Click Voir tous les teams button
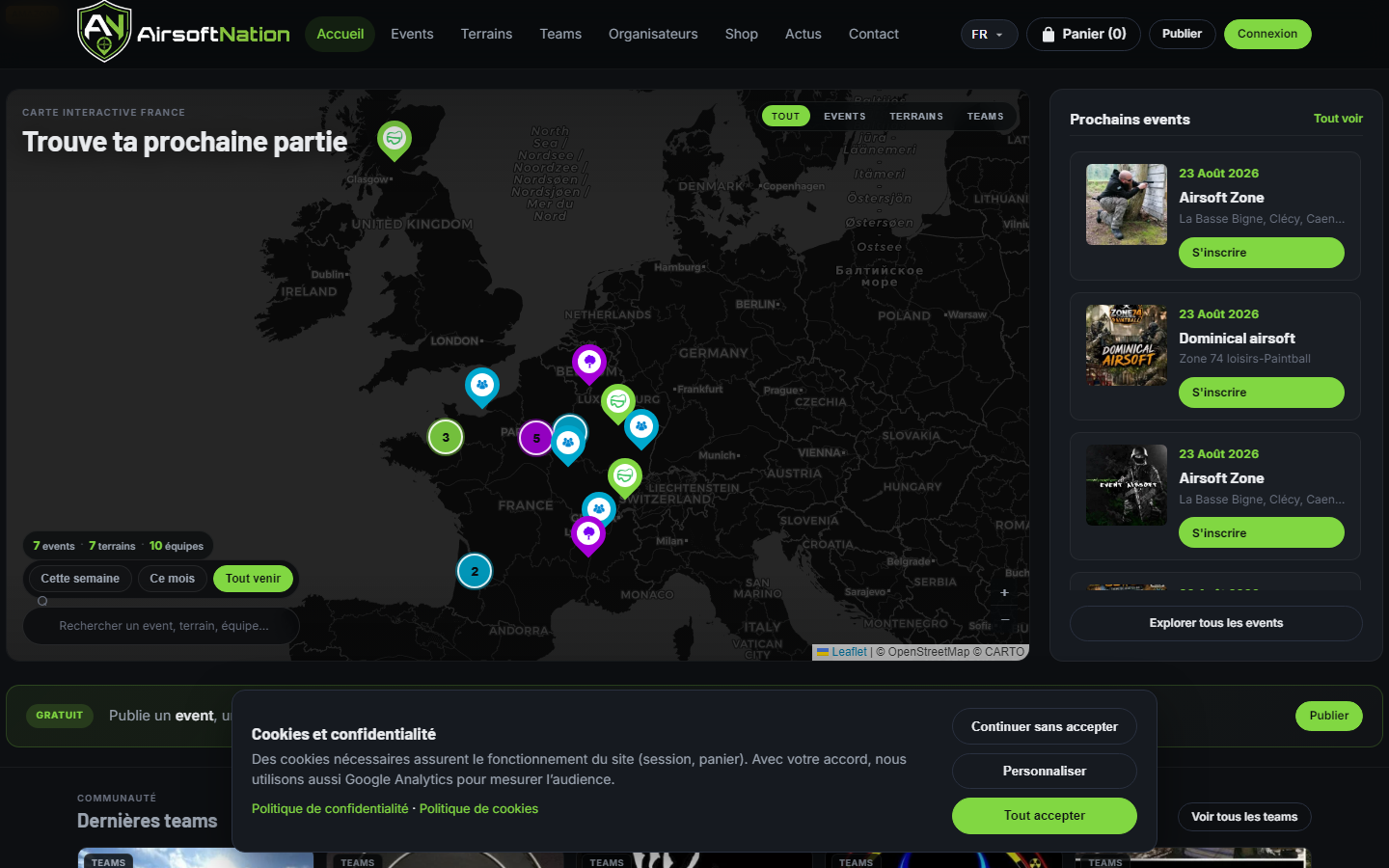The height and width of the screenshot is (868, 1389). (1244, 817)
